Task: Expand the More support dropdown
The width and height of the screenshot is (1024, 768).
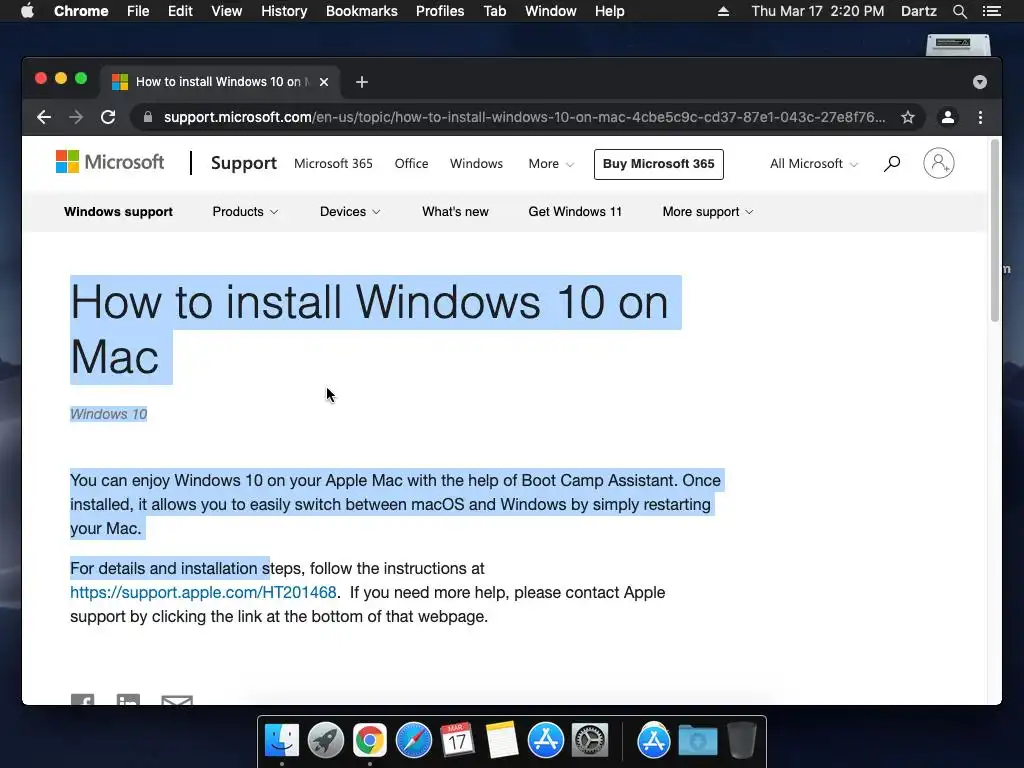Action: coord(708,212)
